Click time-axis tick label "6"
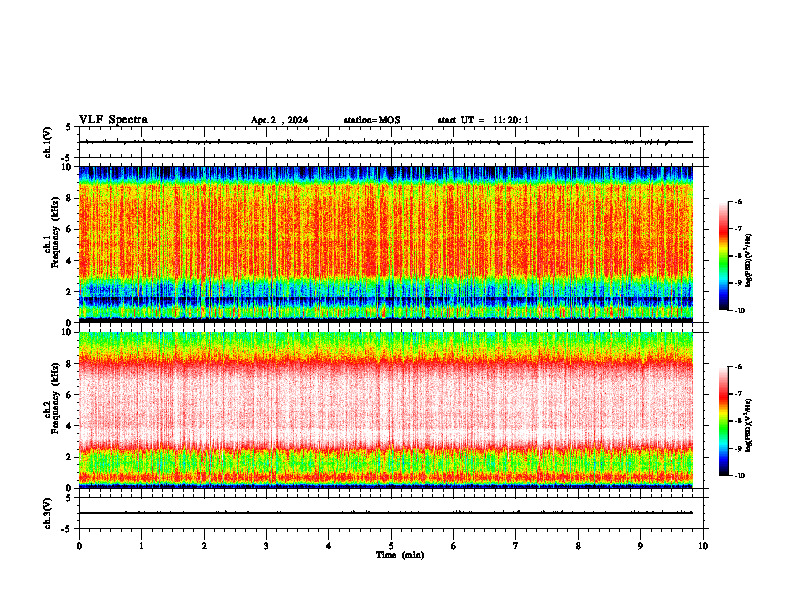The width and height of the screenshot is (792, 612). pyautogui.click(x=454, y=546)
